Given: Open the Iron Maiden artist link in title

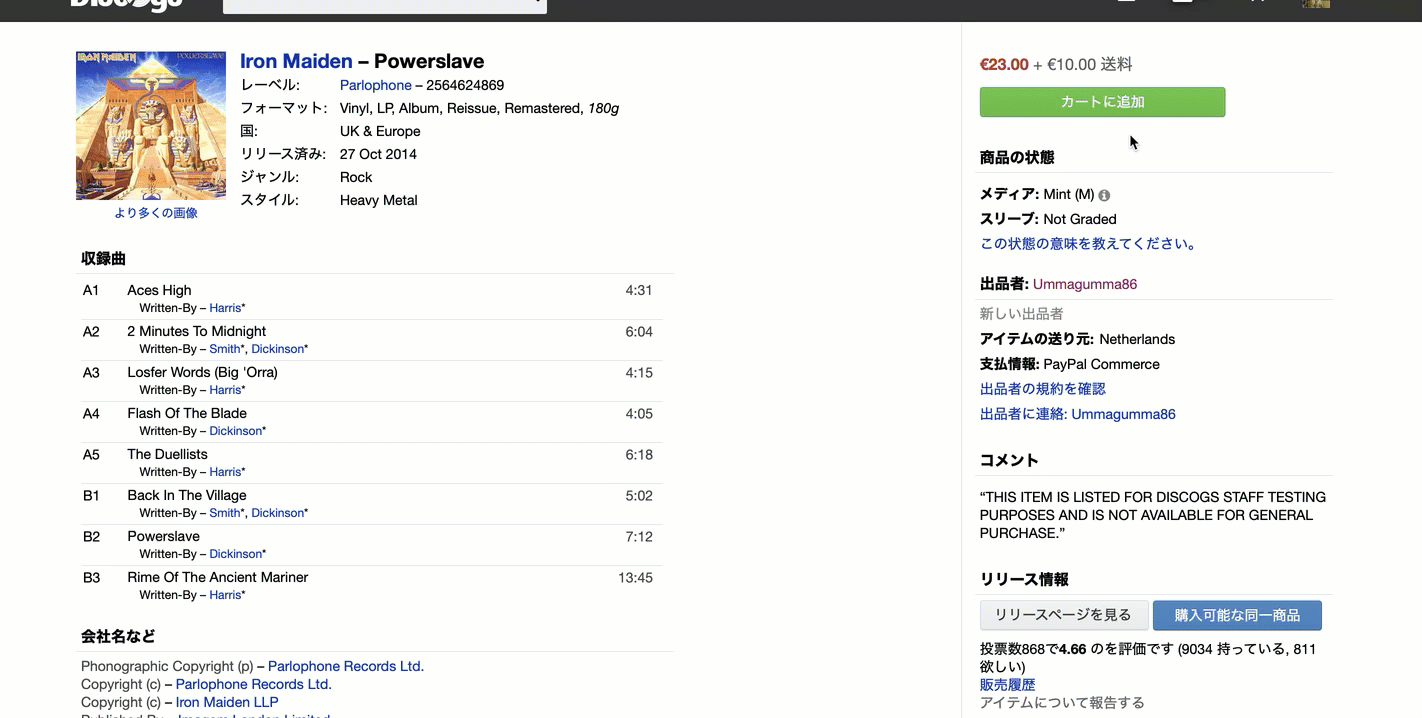Looking at the screenshot, I should tap(296, 61).
